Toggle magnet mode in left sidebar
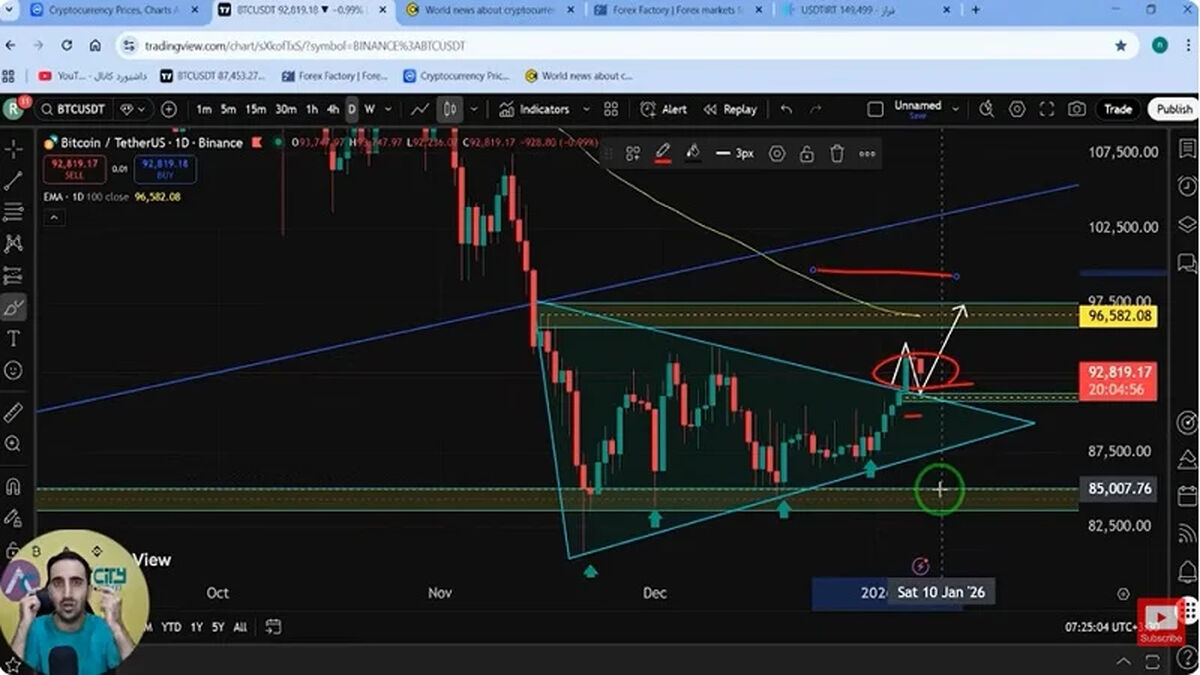Viewport: 1200px width, 675px height. pos(14,487)
